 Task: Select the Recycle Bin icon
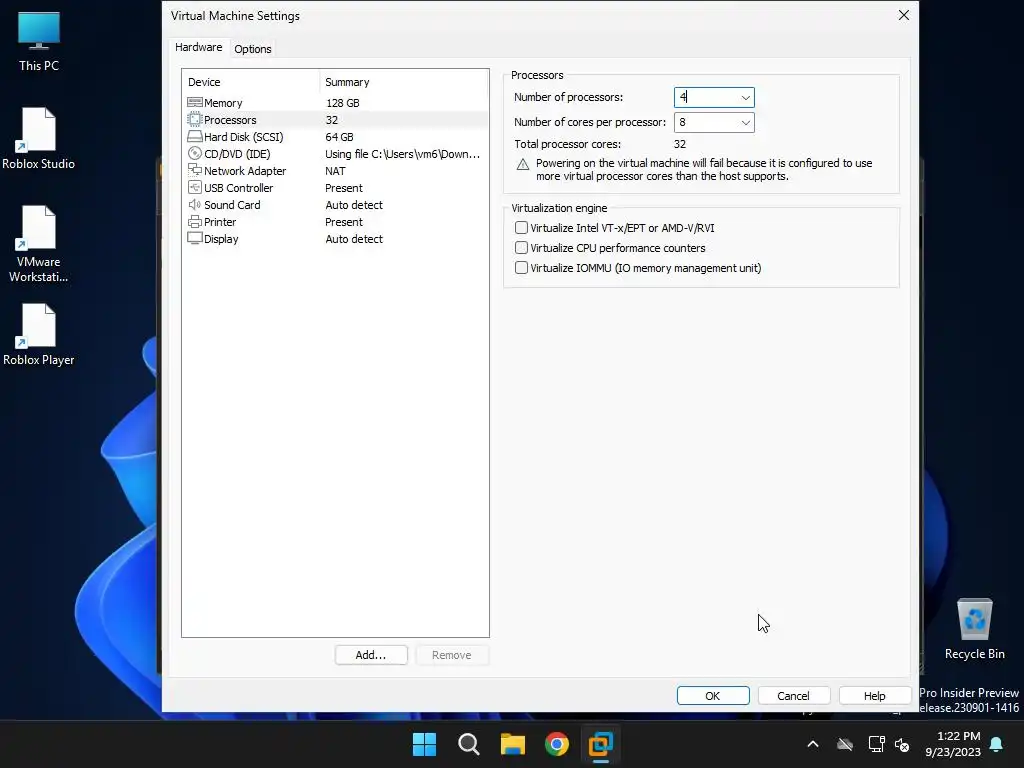(974, 629)
